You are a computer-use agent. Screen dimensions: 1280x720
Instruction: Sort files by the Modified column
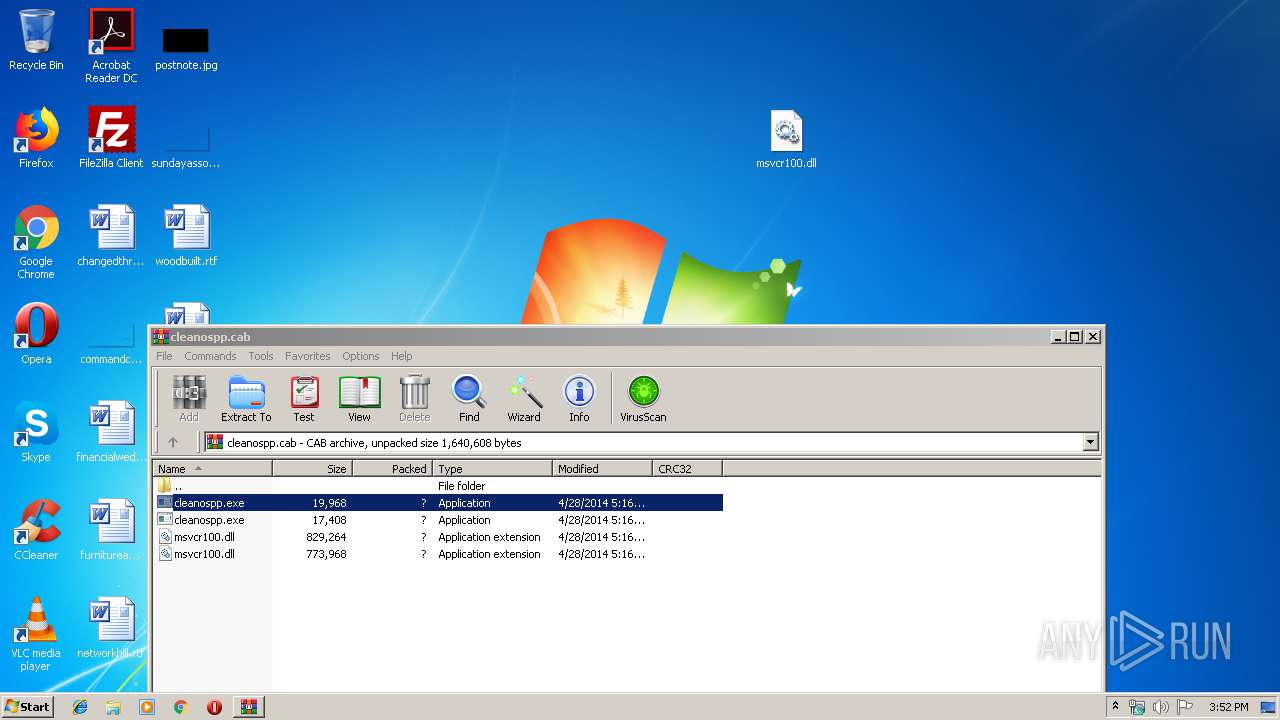click(x=602, y=468)
